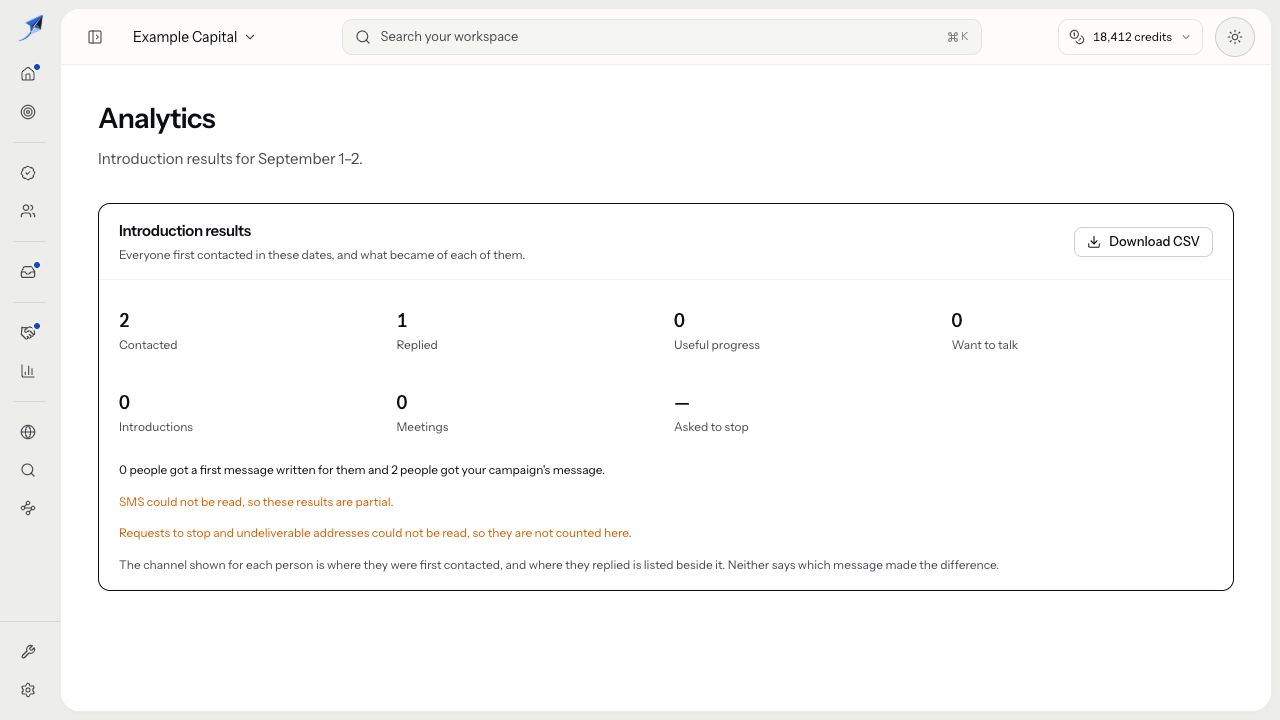Viewport: 1280px width, 720px height.
Task: Click the Introduction results card title
Action: 185,231
